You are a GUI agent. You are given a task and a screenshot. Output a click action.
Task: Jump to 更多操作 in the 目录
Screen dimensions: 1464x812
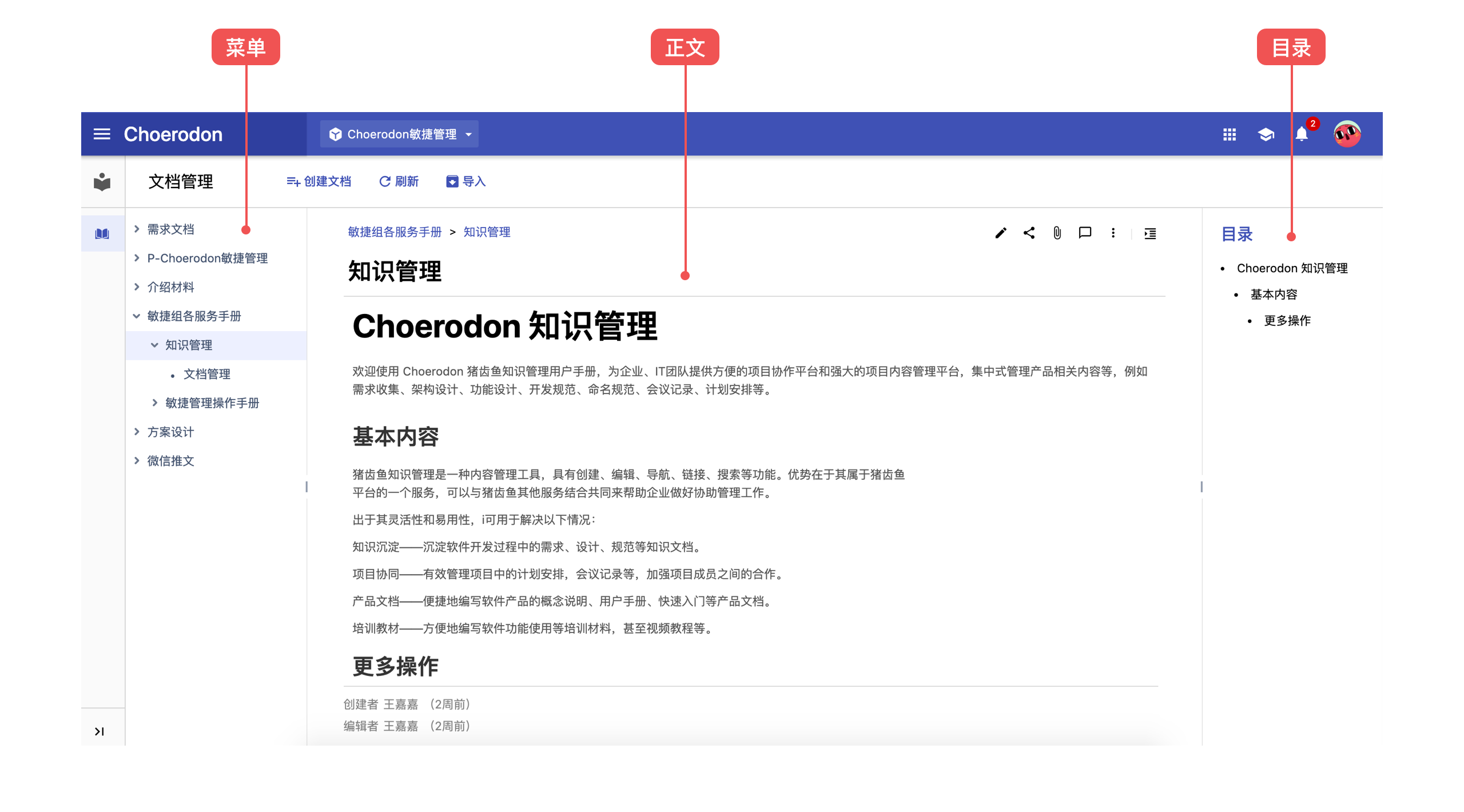click(1287, 321)
